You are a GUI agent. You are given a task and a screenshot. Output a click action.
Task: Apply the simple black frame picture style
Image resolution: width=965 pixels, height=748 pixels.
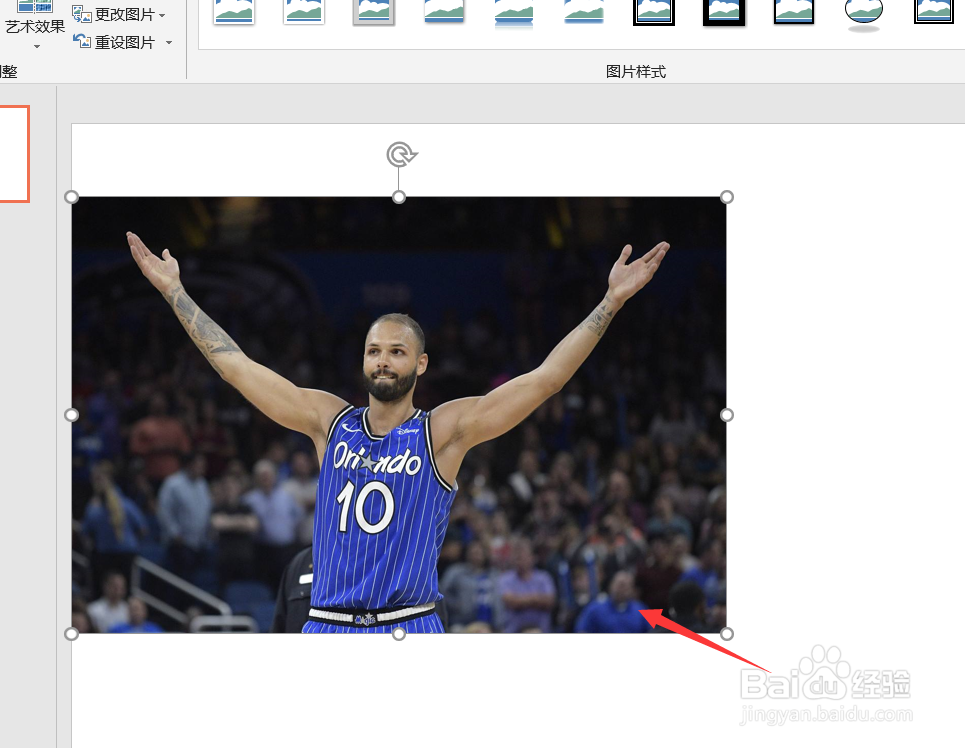(794, 11)
